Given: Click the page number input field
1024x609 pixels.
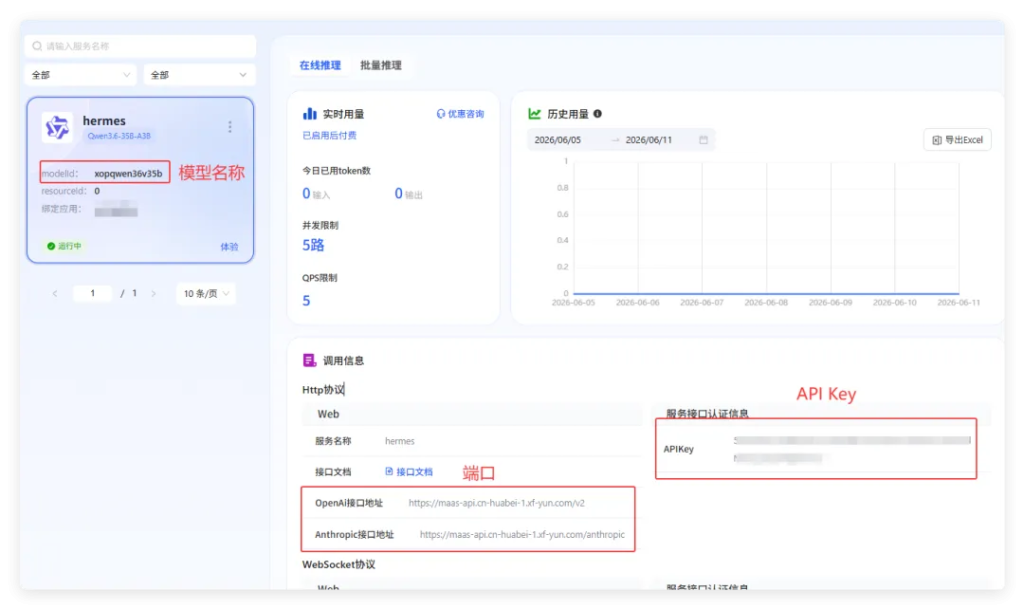Looking at the screenshot, I should click(x=92, y=294).
